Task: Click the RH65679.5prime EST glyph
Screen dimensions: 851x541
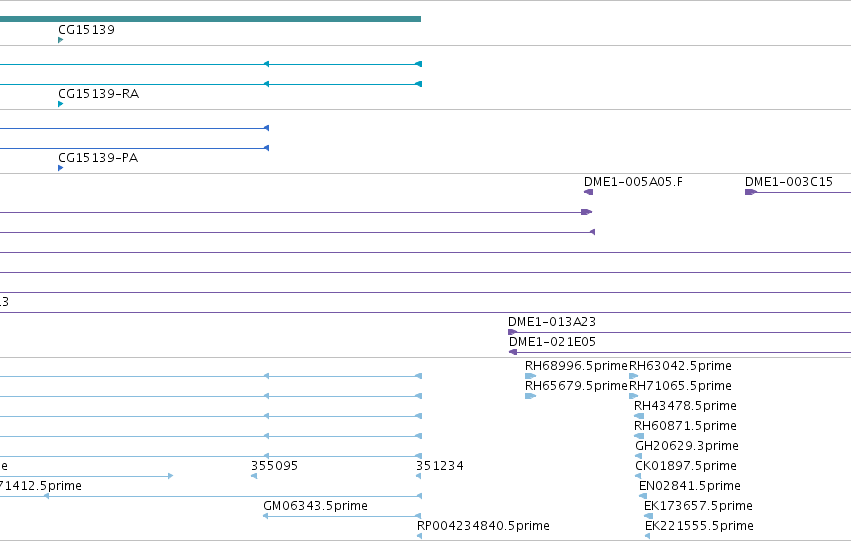Action: 530,396
